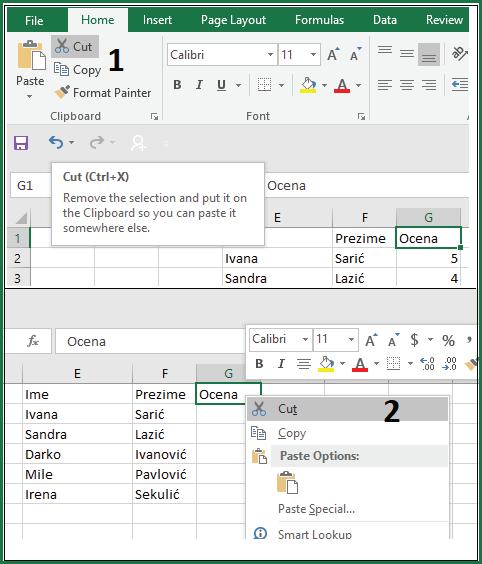Apply the yellow Fill Color in ribbon
This screenshot has height=564, width=482.
click(x=308, y=85)
